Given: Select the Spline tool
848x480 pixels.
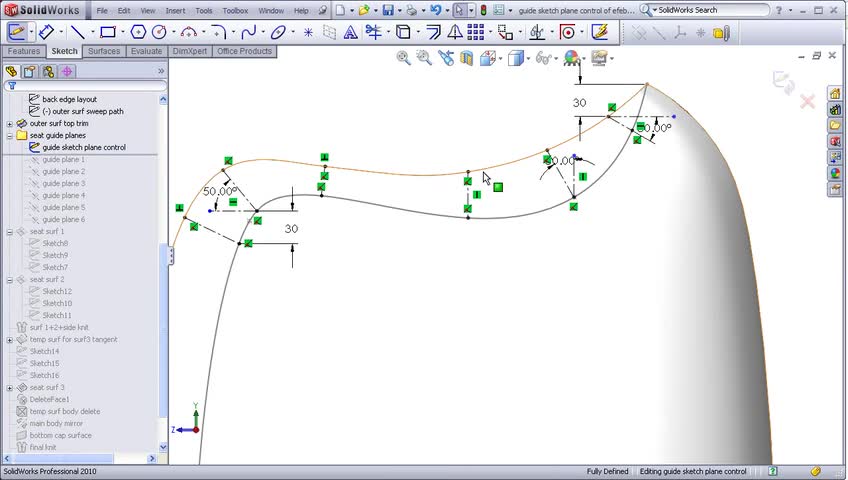Looking at the screenshot, I should pos(248,32).
